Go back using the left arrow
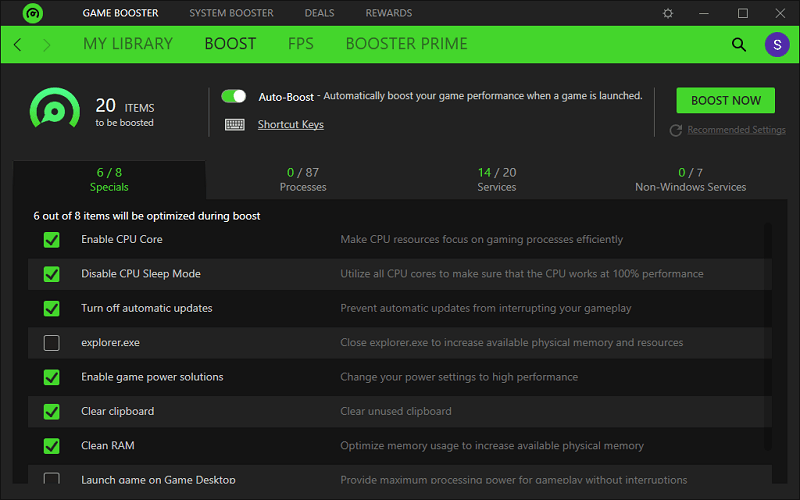 click(18, 45)
